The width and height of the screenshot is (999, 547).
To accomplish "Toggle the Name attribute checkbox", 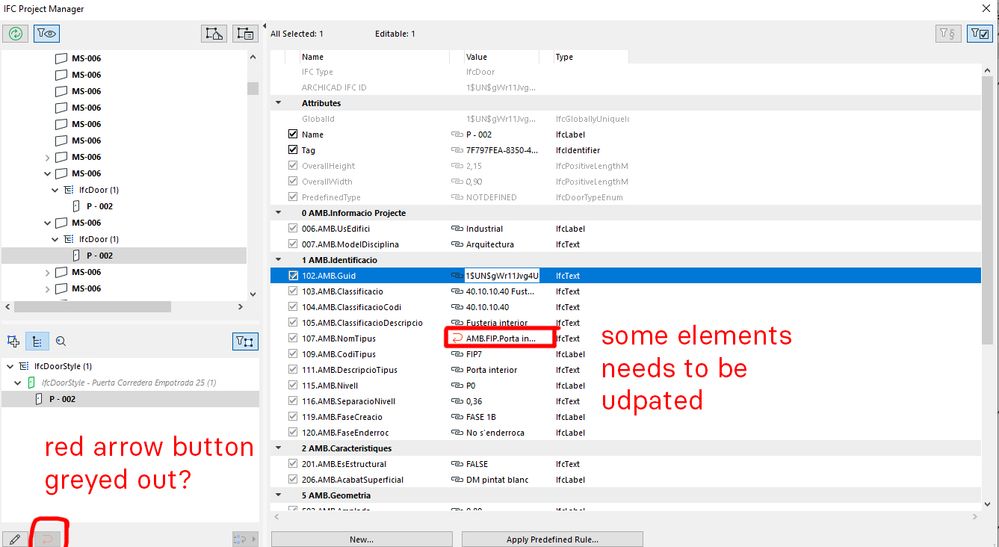I will [292, 134].
